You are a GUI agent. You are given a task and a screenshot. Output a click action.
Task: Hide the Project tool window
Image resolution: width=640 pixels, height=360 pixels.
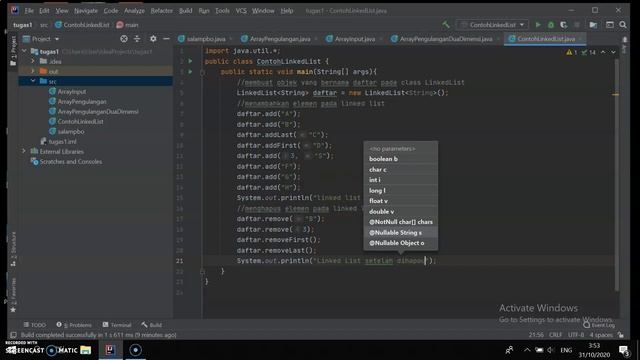166,39
